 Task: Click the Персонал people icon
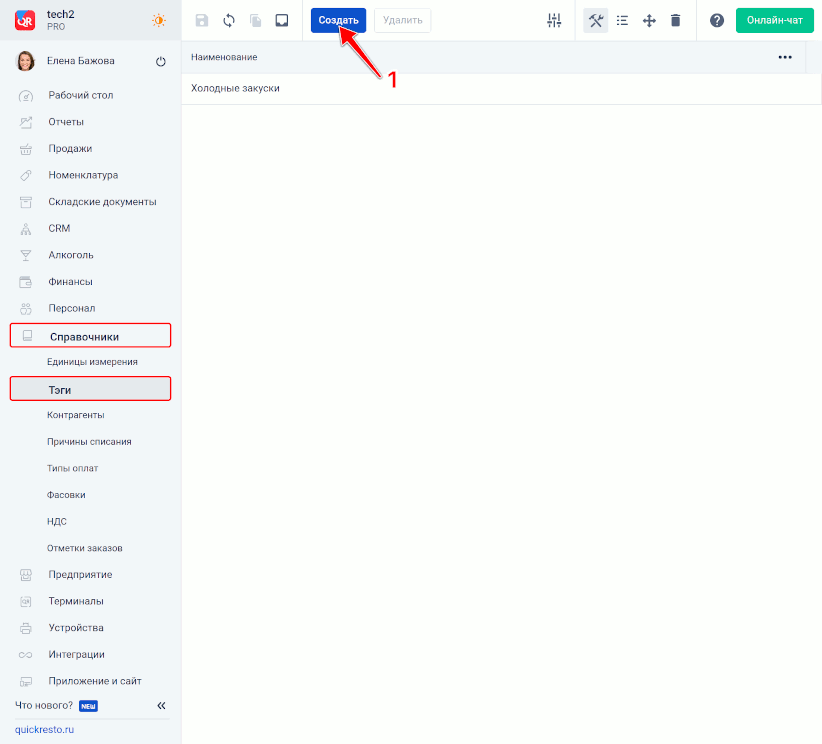(x=26, y=309)
